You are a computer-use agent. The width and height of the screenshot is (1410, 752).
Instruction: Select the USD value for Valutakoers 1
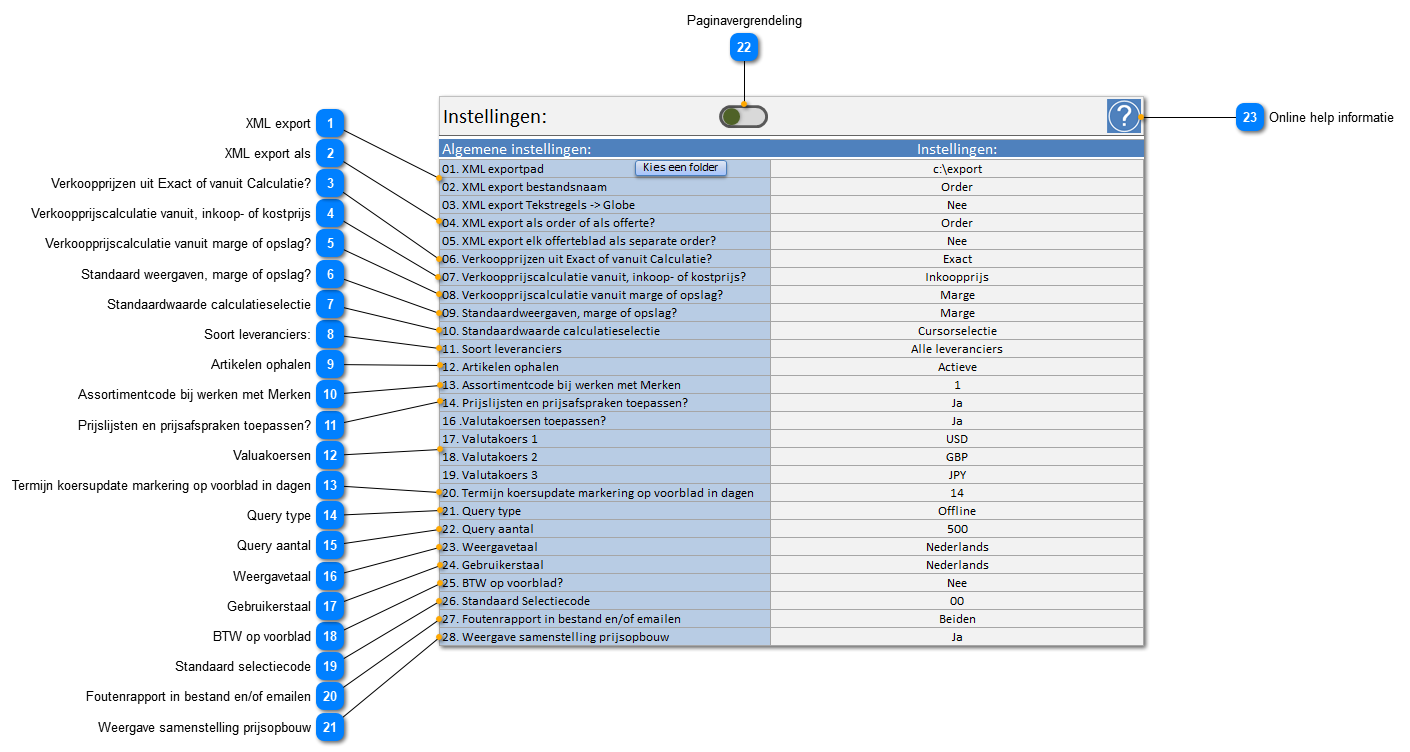[957, 439]
